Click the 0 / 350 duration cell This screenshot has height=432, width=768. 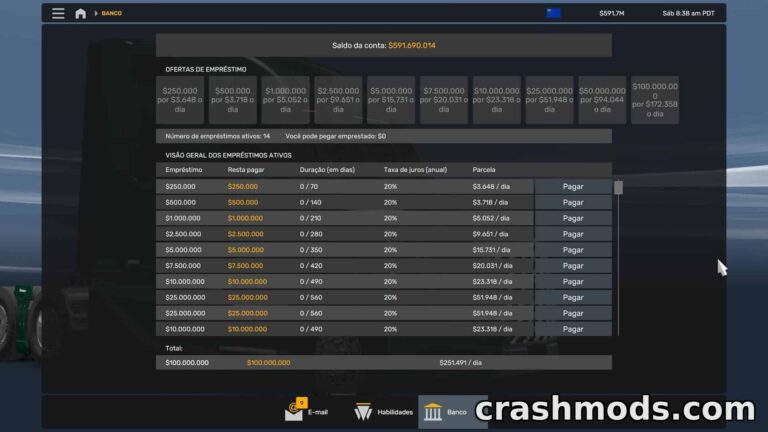point(311,250)
